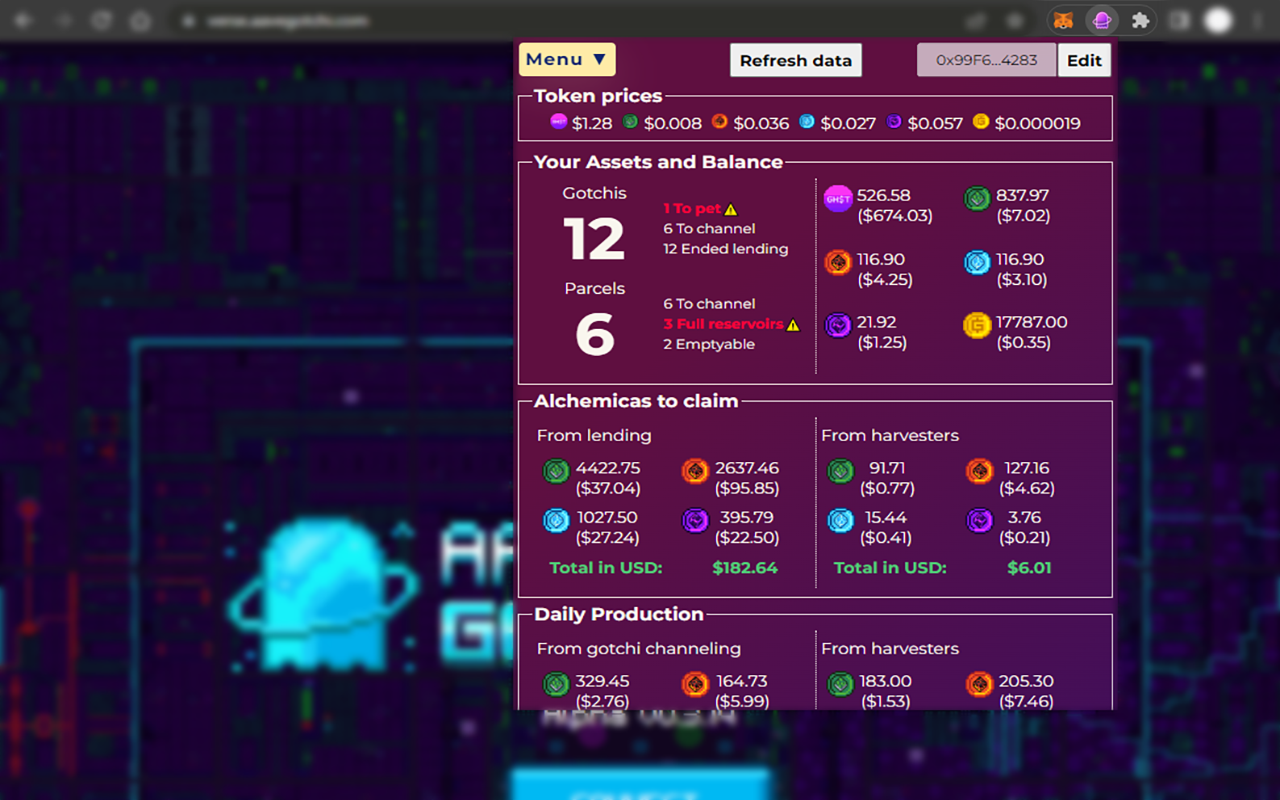Click the MetaMask fox extension icon
Viewport: 1280px width, 800px height.
[1064, 20]
